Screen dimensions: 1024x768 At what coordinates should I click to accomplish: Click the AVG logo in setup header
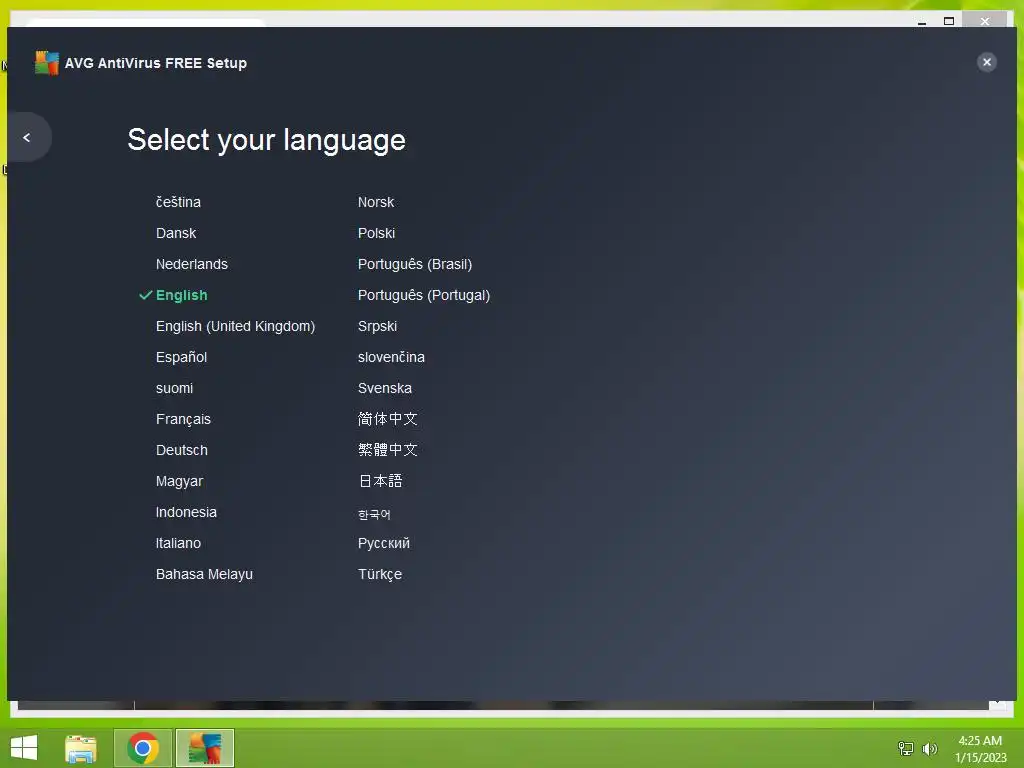[46, 63]
